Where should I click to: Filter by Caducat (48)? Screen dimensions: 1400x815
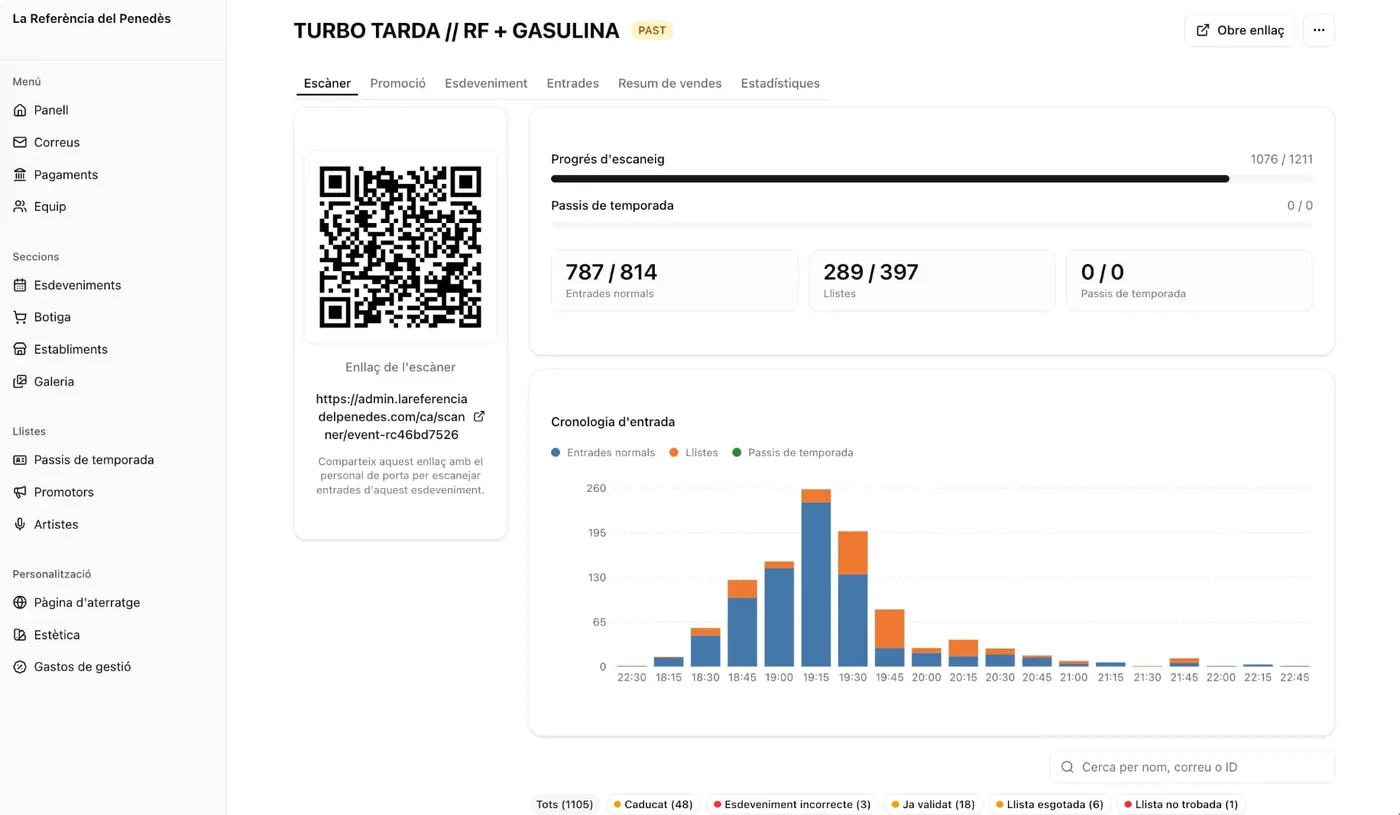point(653,804)
